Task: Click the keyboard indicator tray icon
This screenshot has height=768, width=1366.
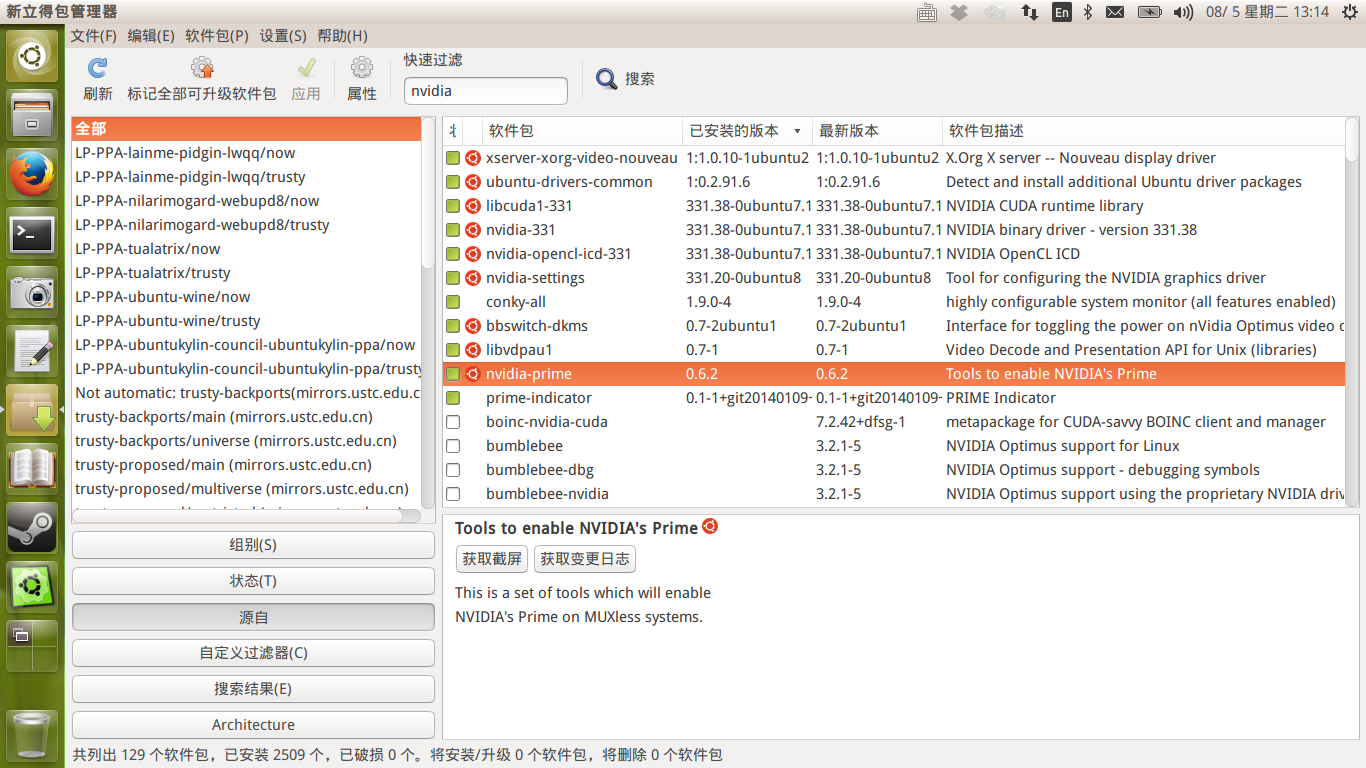Action: pyautogui.click(x=927, y=12)
